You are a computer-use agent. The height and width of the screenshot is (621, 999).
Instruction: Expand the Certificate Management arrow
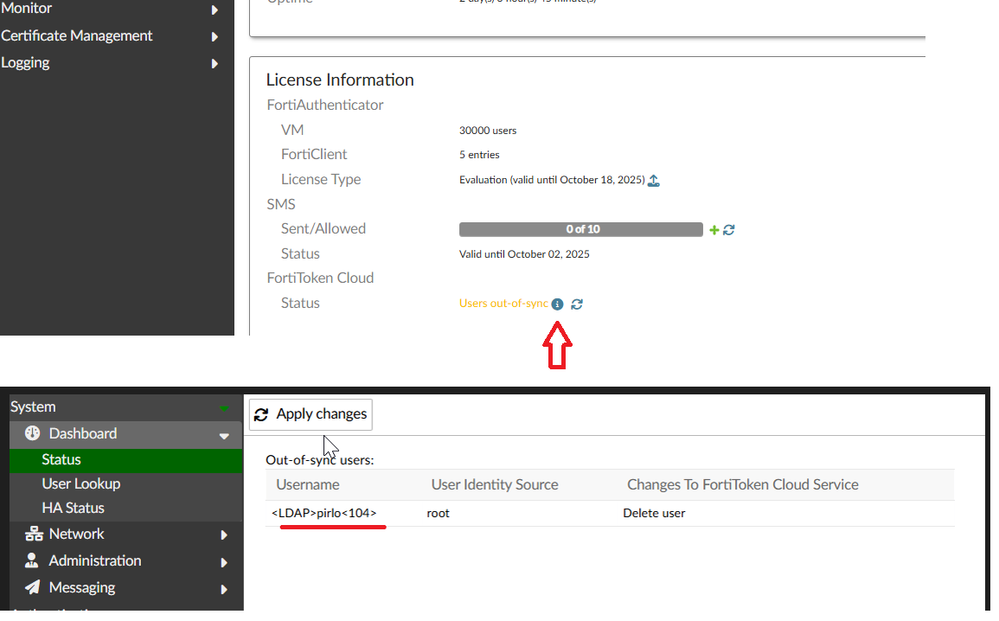pyautogui.click(x=215, y=37)
